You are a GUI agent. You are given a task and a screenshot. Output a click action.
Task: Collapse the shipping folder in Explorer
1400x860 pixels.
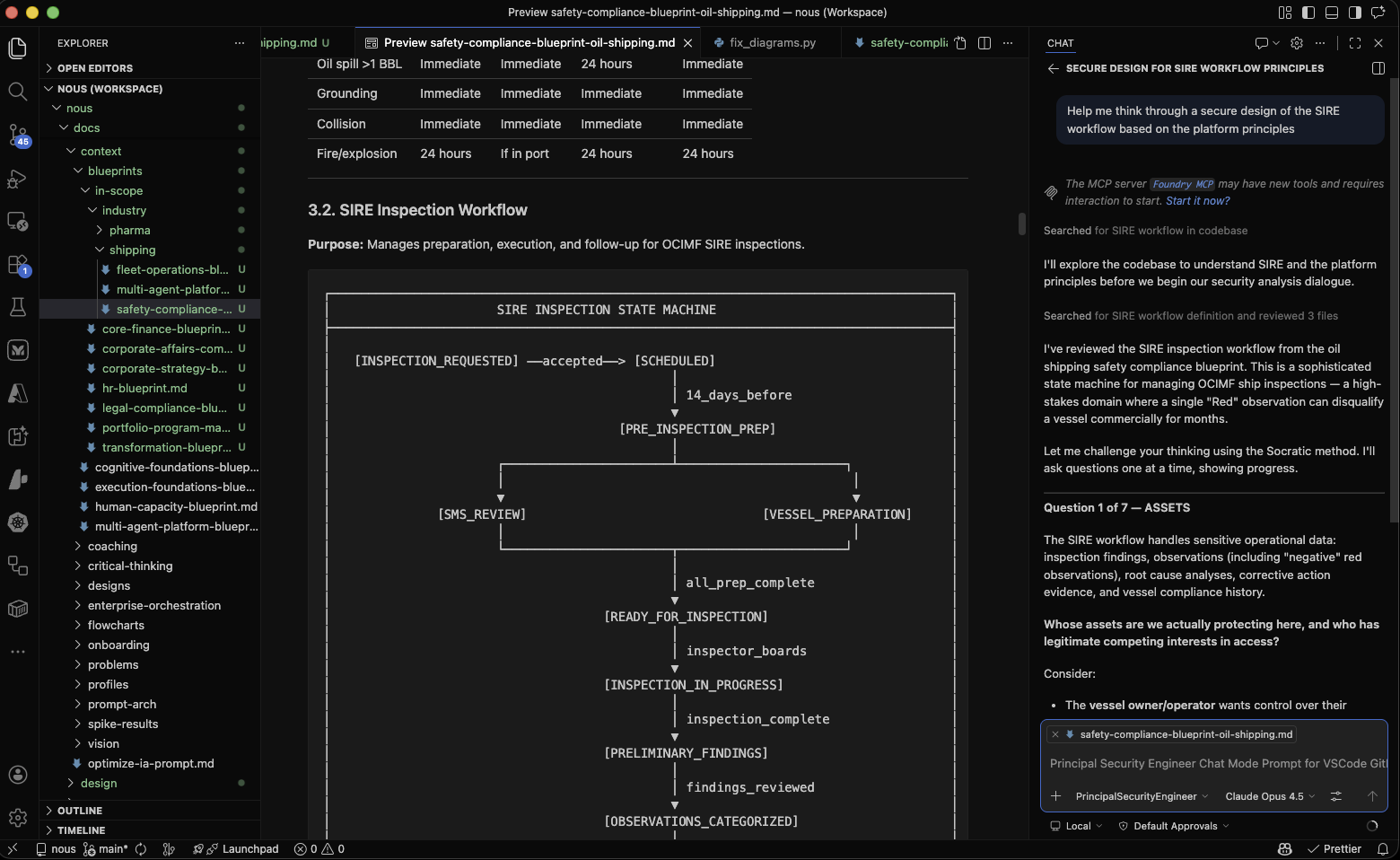click(x=99, y=250)
